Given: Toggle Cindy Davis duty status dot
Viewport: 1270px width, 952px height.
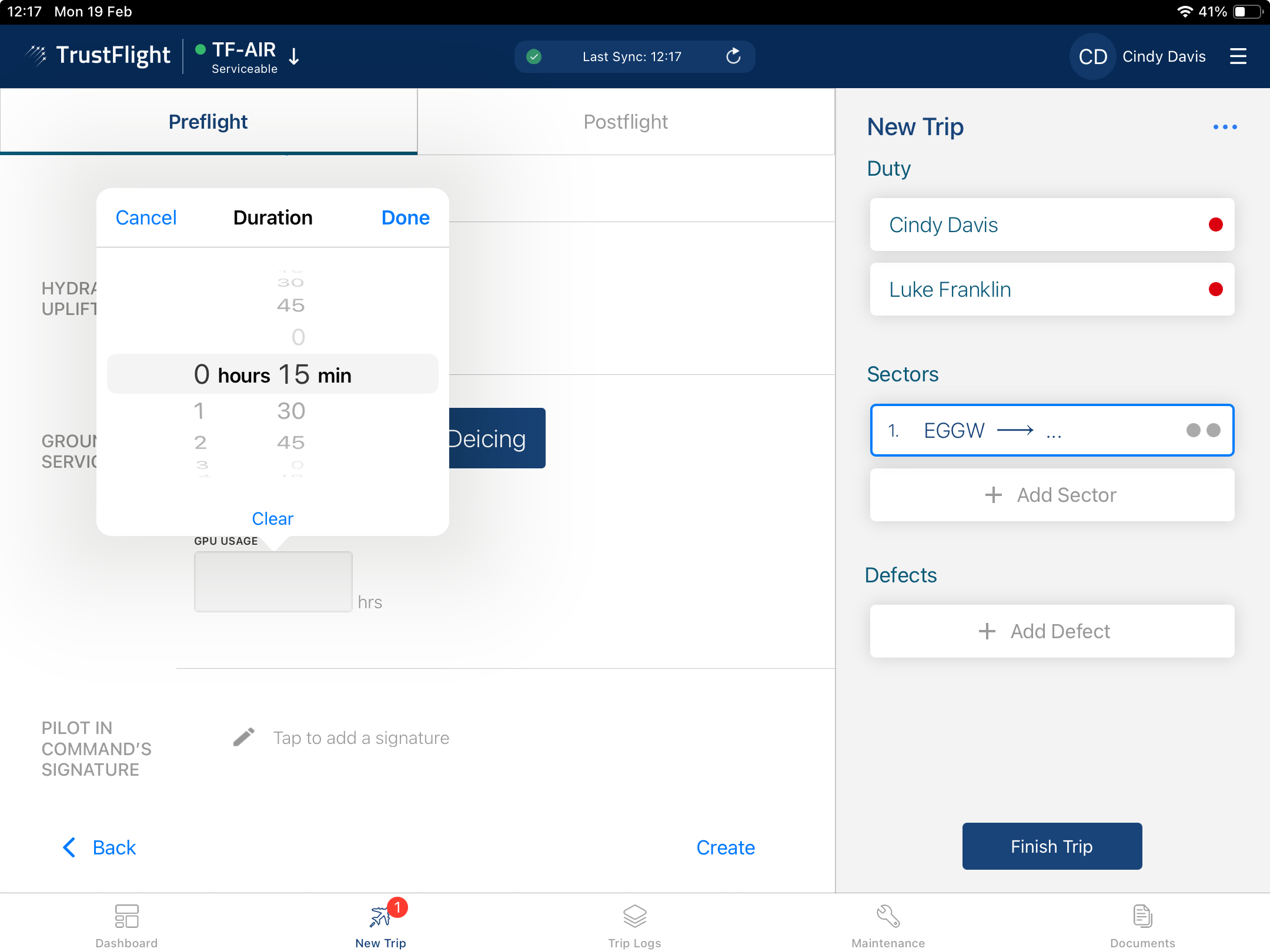Looking at the screenshot, I should [1215, 224].
